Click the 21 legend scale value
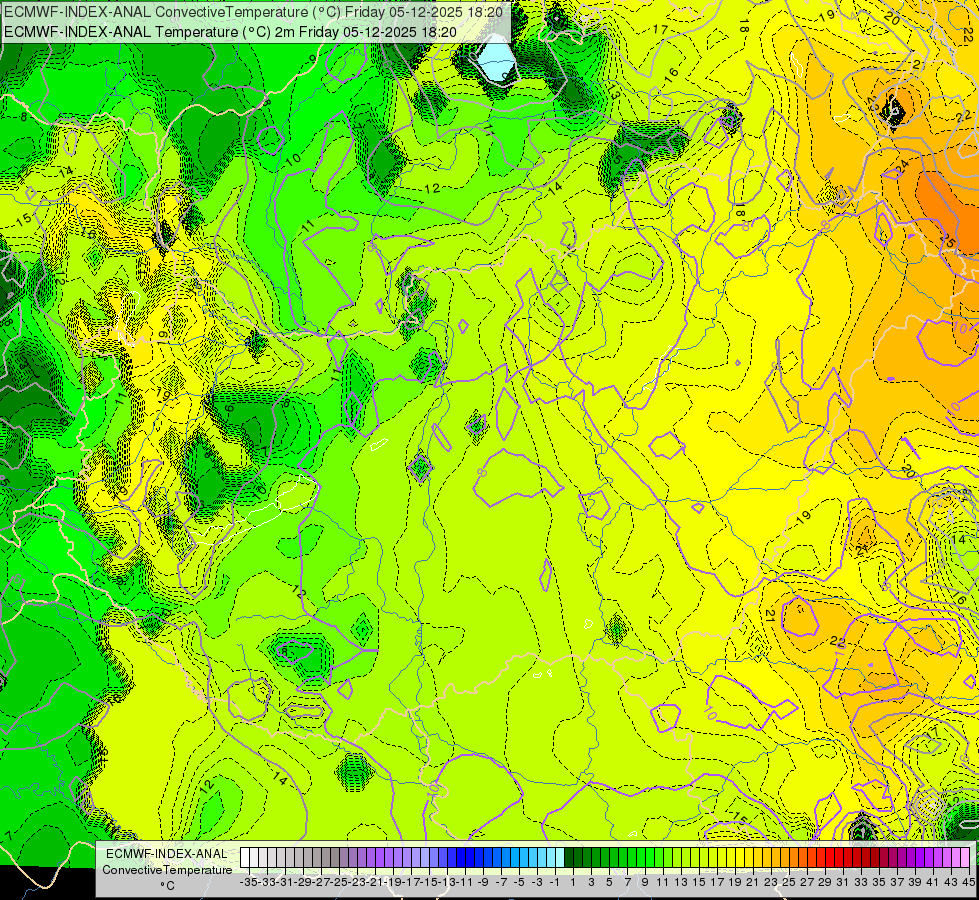This screenshot has width=979, height=900. click(754, 882)
